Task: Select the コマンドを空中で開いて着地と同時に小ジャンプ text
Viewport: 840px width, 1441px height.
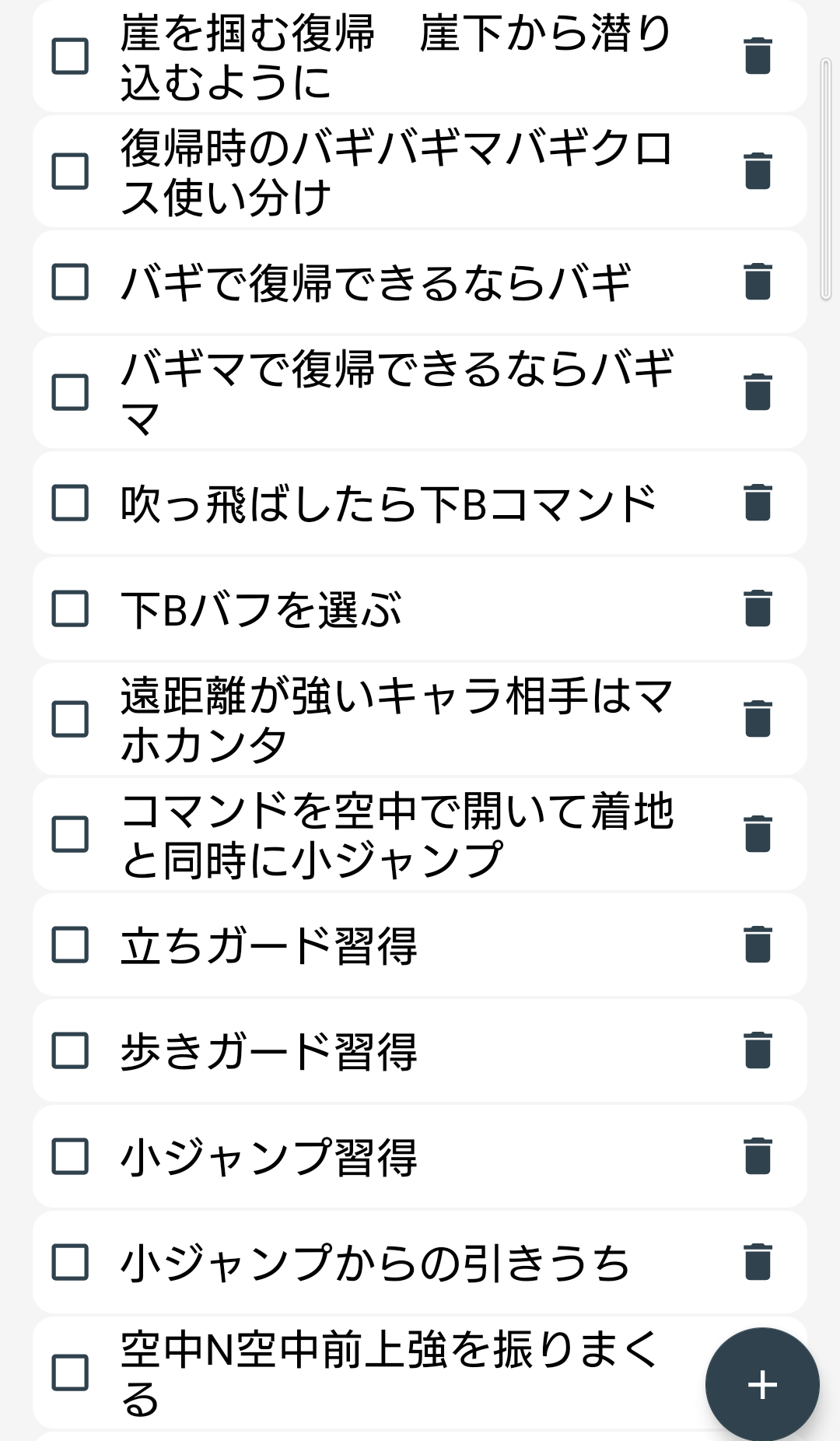Action: [397, 834]
